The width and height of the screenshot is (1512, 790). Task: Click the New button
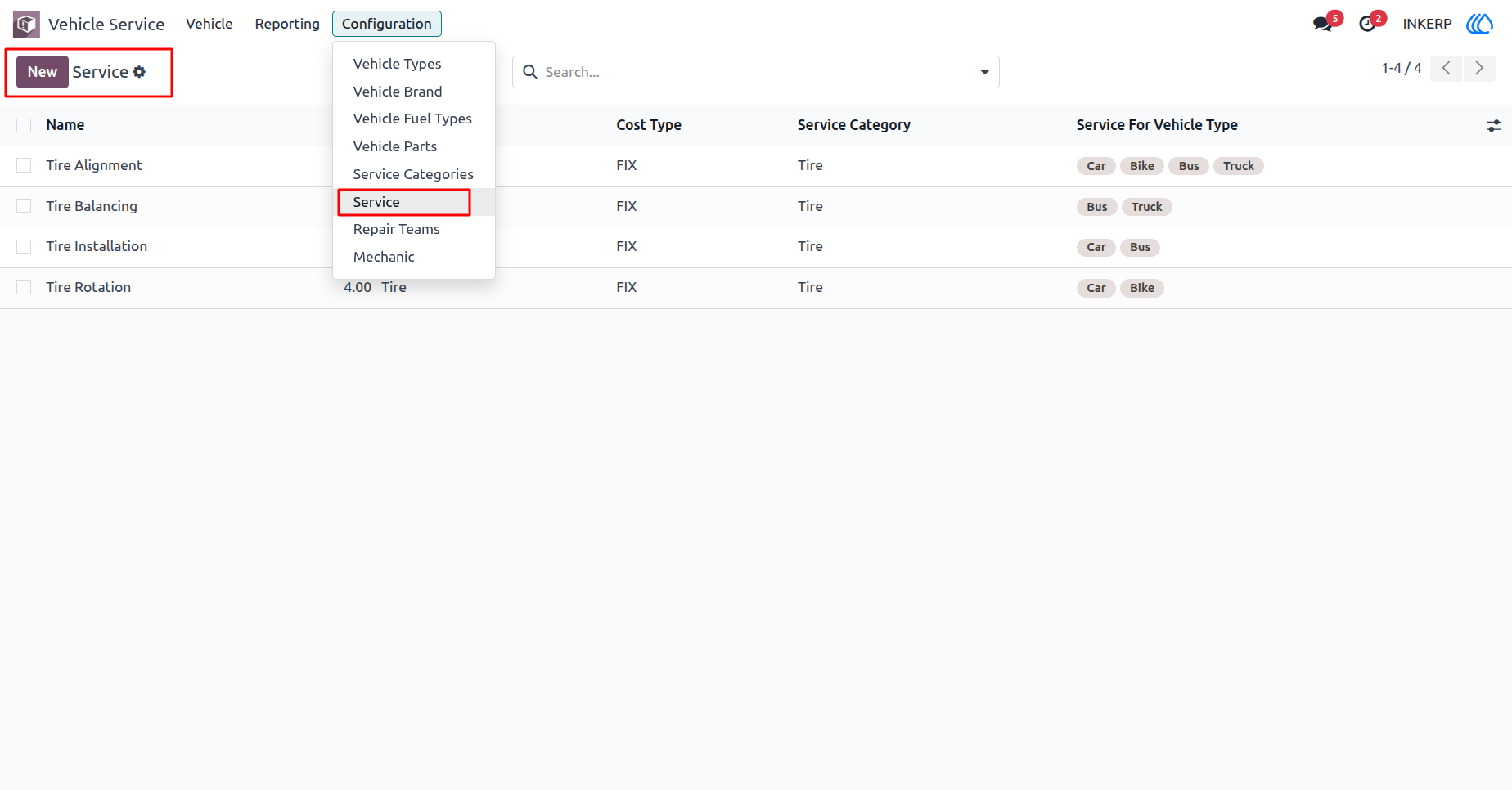[x=43, y=72]
